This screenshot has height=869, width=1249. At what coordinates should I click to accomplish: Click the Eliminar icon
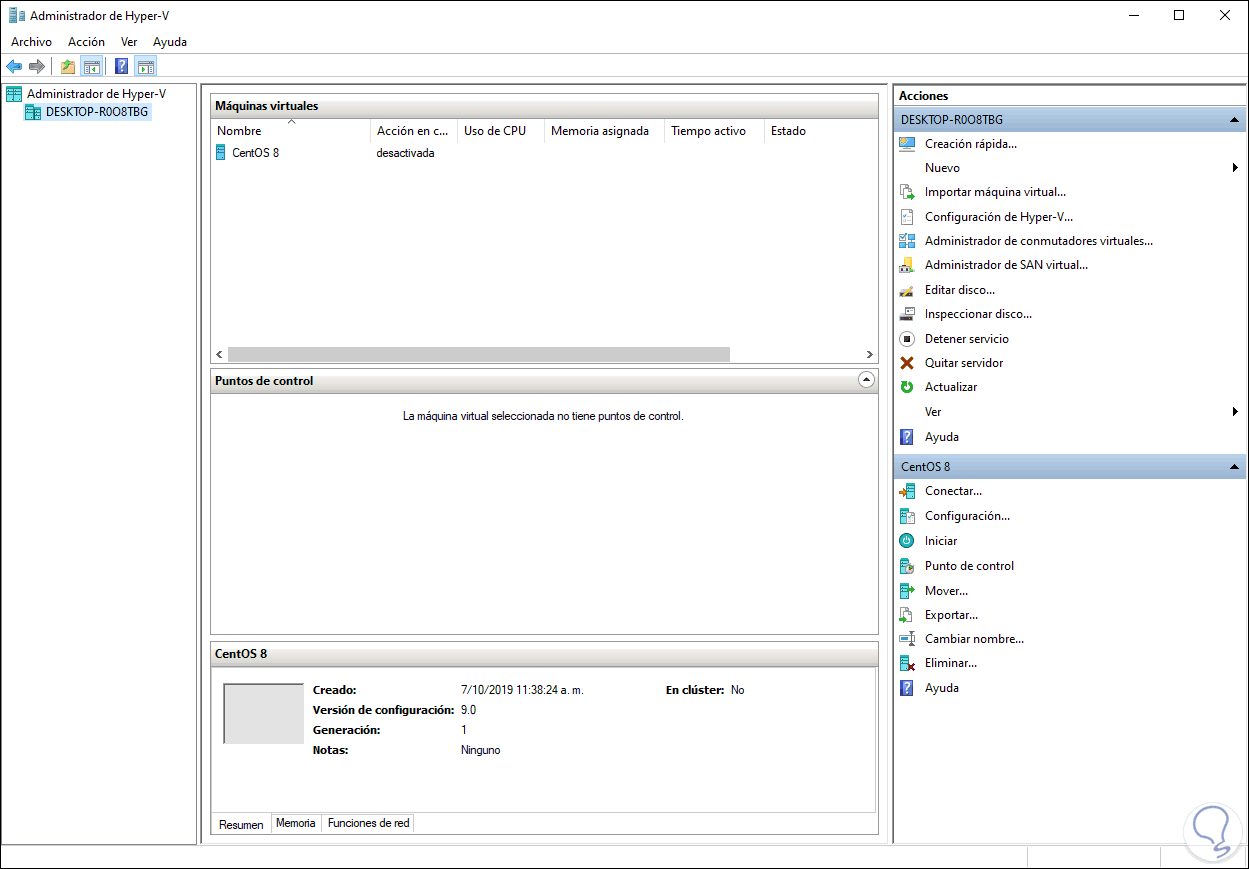[x=907, y=663]
